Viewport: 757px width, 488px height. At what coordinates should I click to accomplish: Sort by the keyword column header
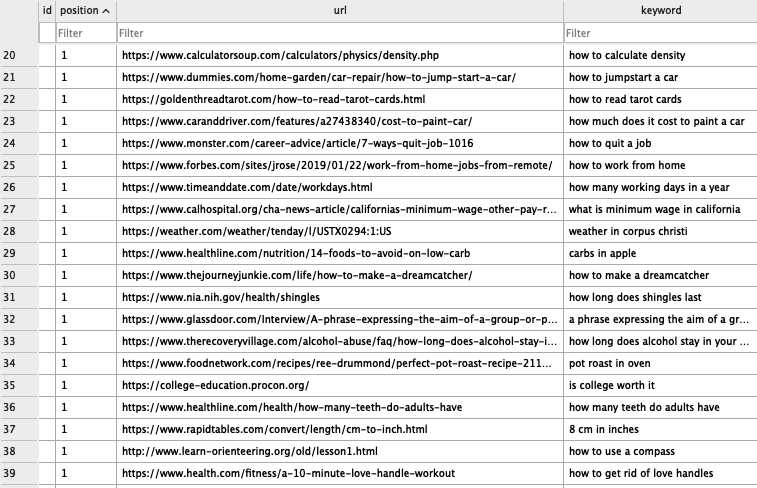click(660, 11)
